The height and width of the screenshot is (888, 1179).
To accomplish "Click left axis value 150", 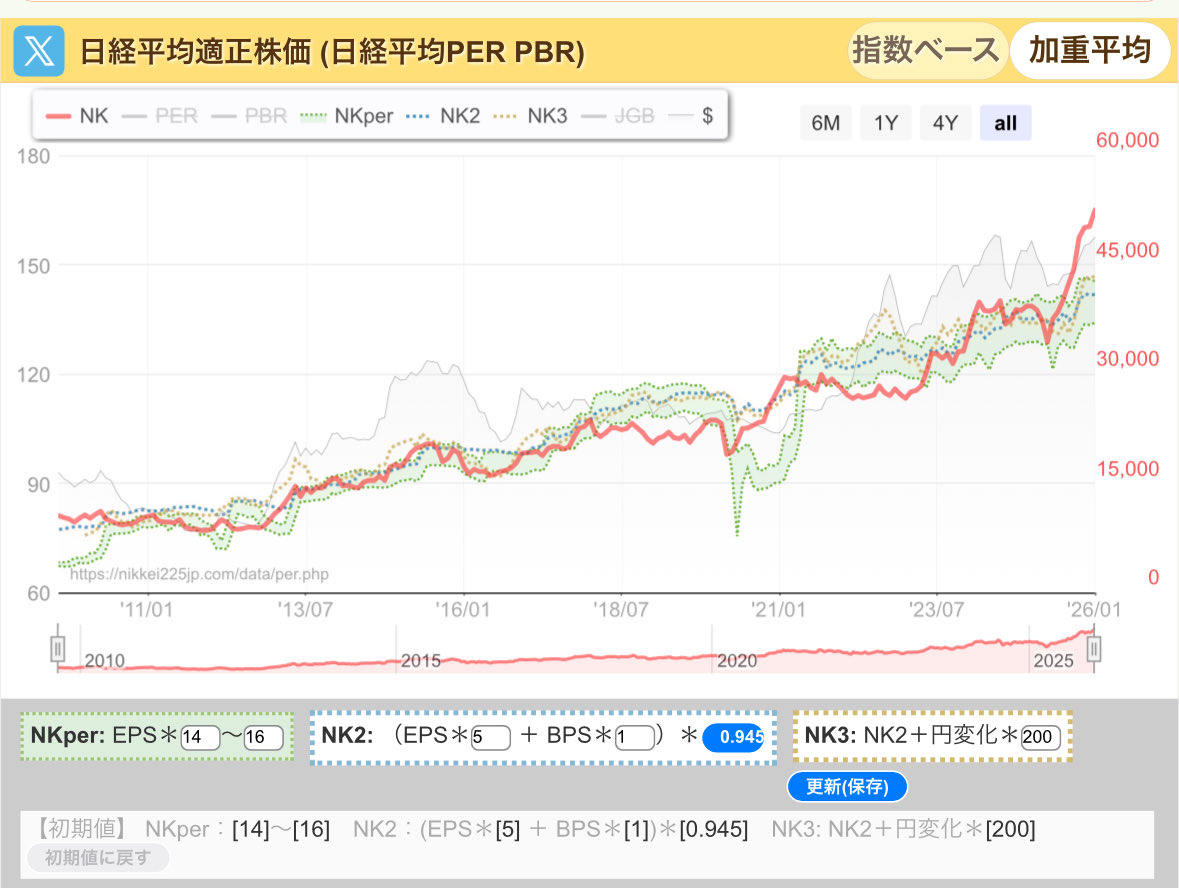I will [33, 266].
